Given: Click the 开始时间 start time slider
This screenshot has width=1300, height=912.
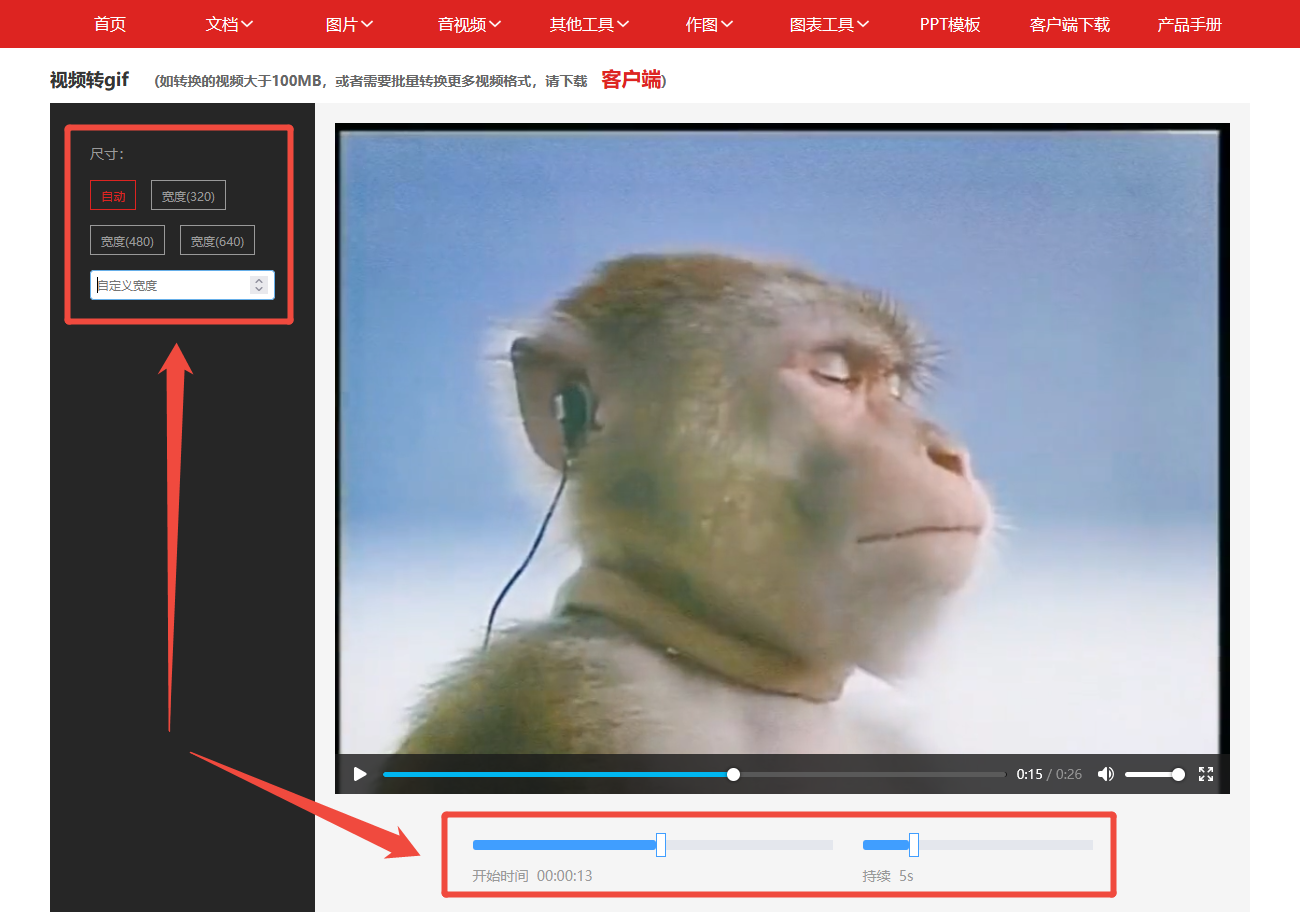Looking at the screenshot, I should (x=652, y=845).
